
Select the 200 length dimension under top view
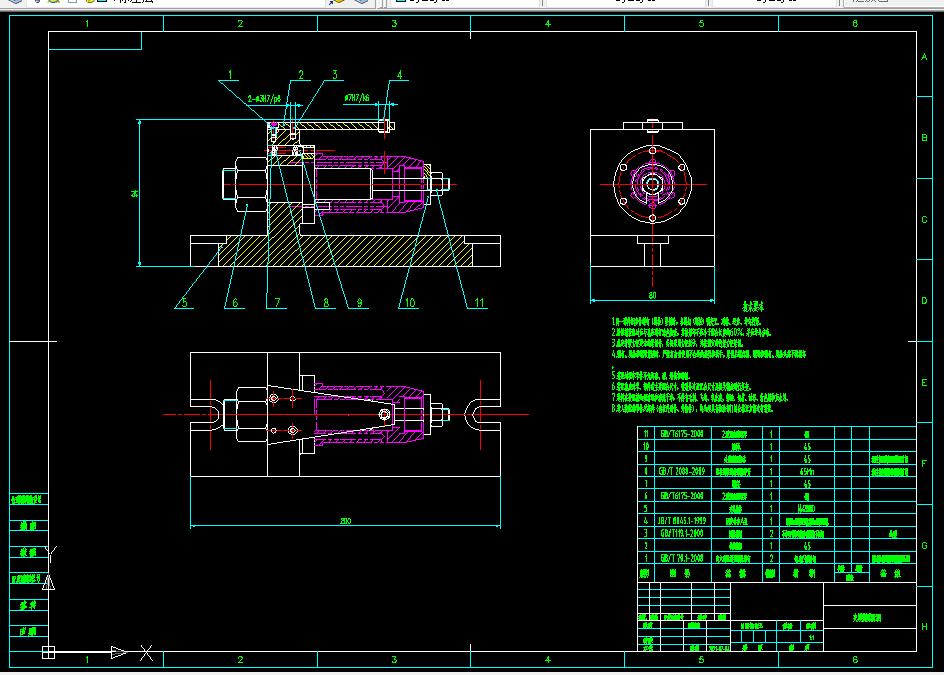click(x=345, y=521)
